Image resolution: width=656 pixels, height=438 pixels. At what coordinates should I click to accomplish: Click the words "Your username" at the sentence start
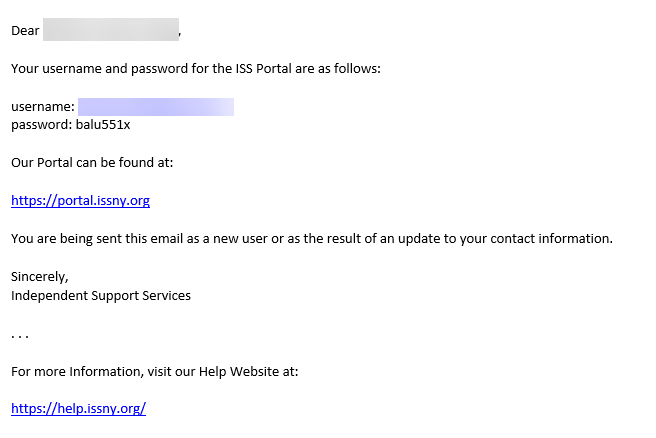pos(56,69)
